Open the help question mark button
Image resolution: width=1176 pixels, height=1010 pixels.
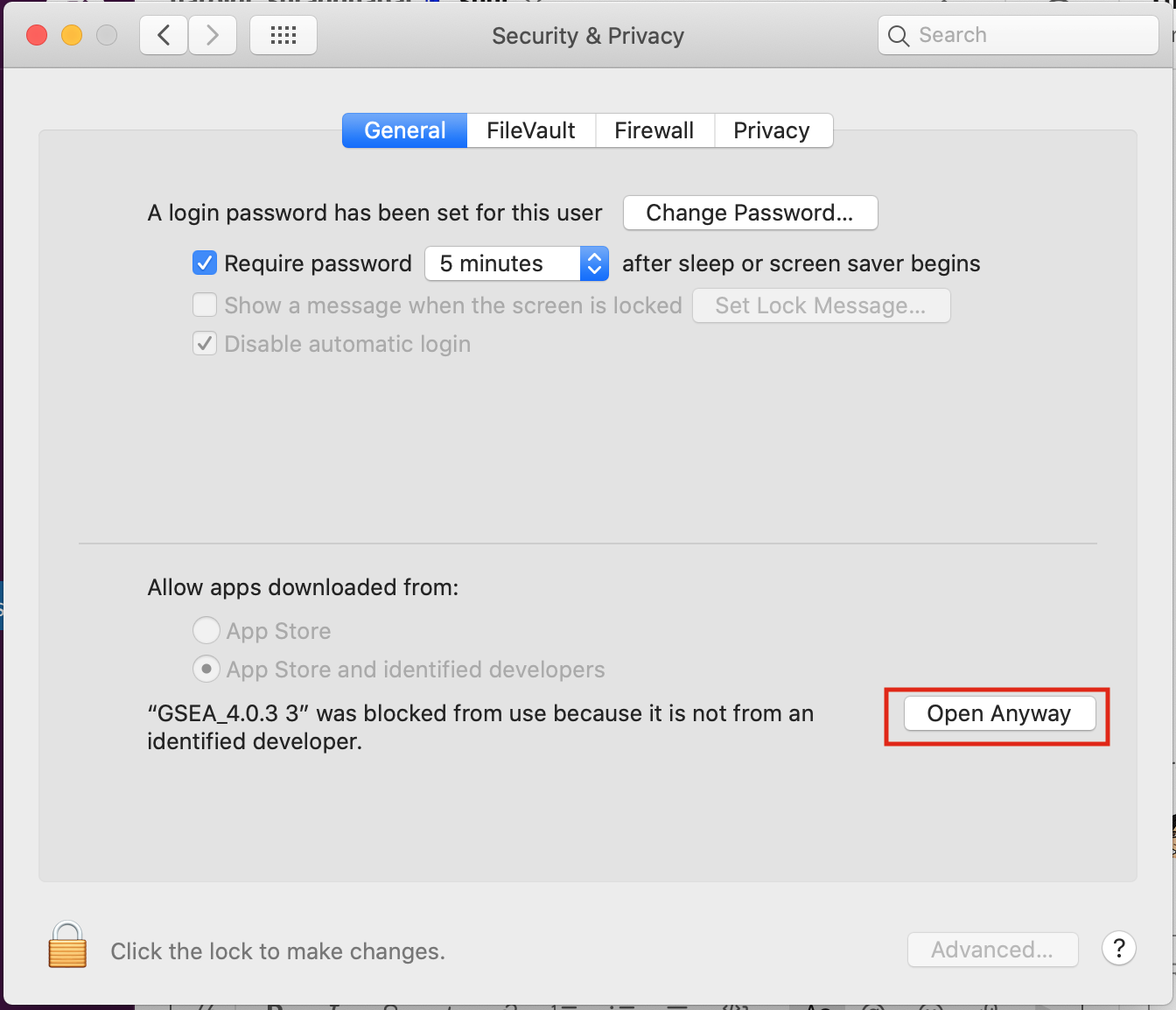click(x=1118, y=948)
